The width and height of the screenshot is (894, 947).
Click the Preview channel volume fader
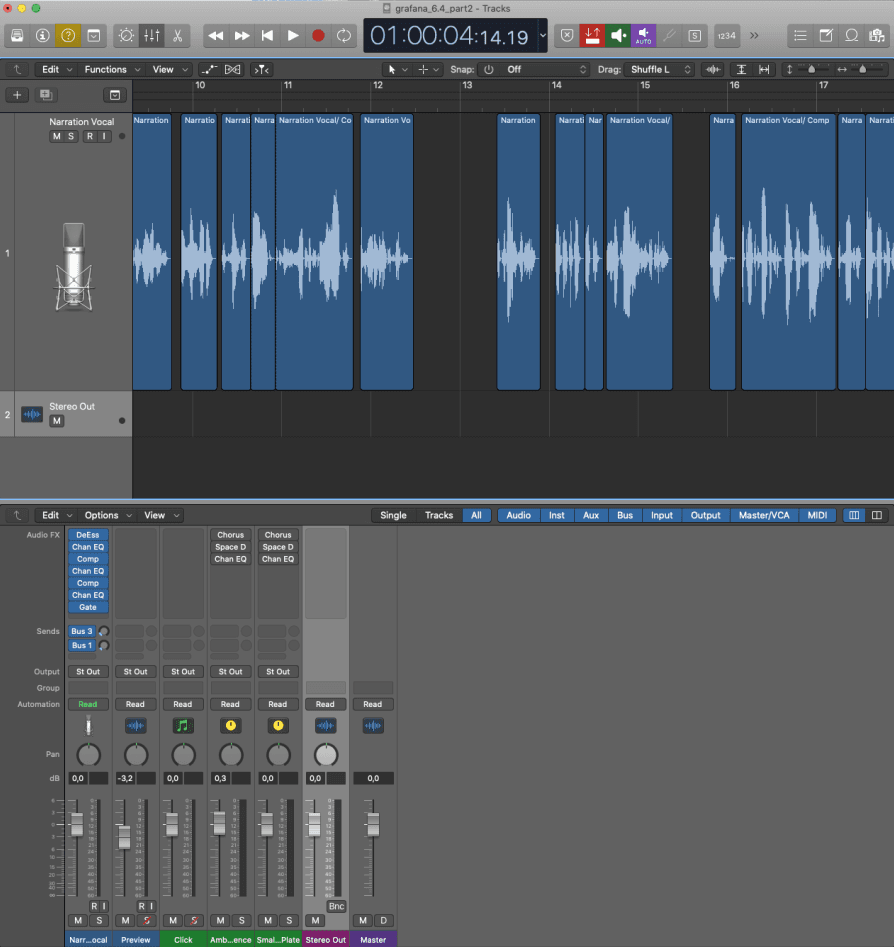pyautogui.click(x=124, y=838)
